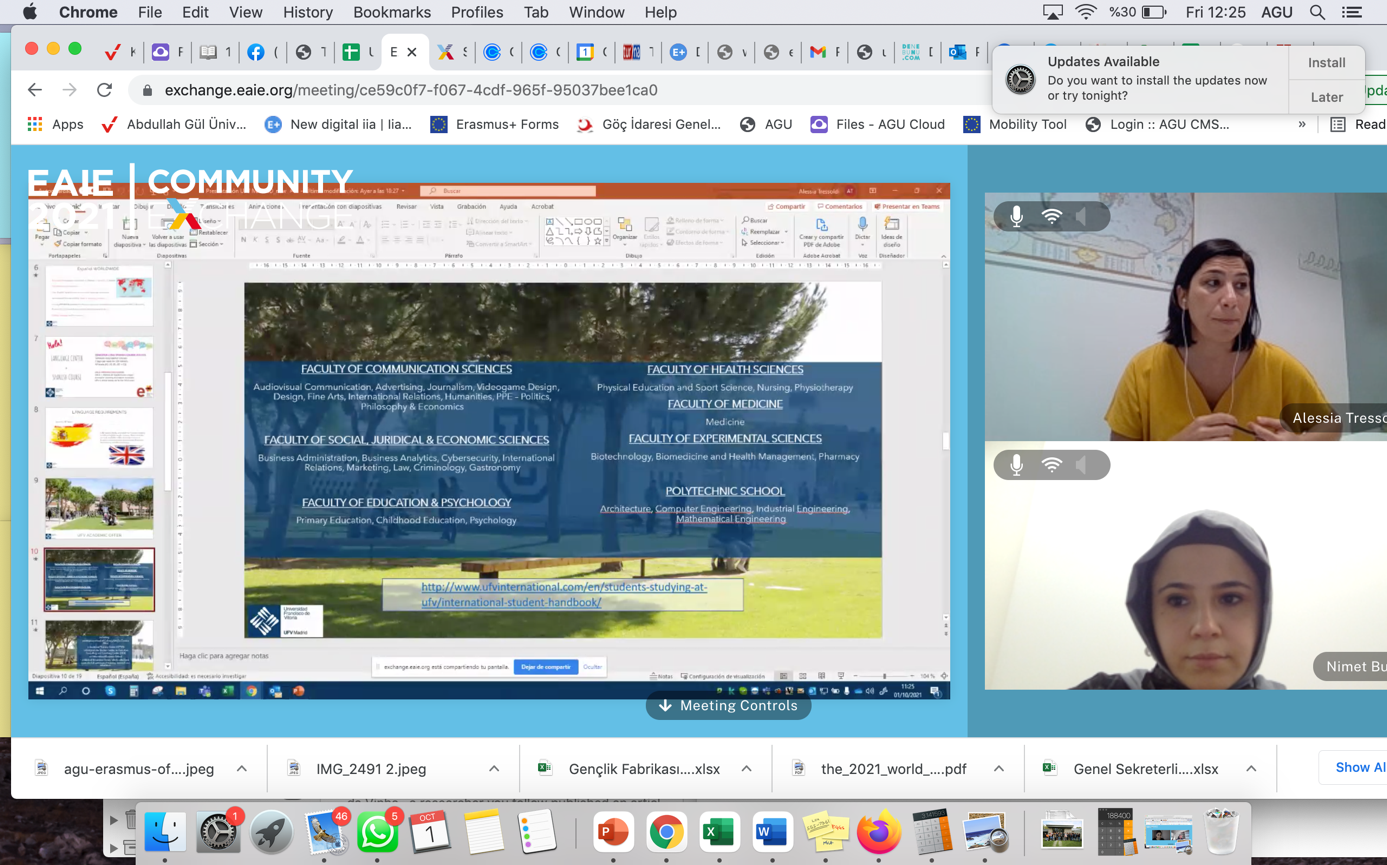Open Firefox from the Dock
Screen dimensions: 1387x865
(878, 832)
